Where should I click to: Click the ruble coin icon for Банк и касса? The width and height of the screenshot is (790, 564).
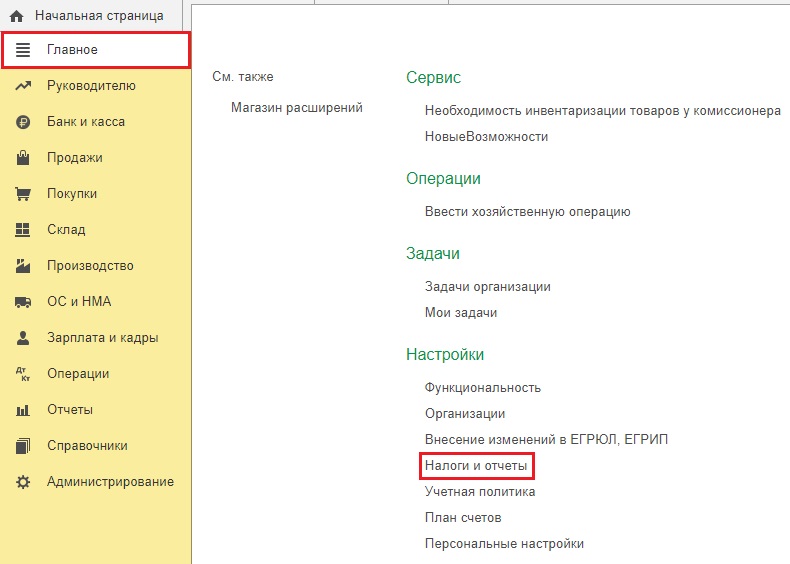pyautogui.click(x=23, y=122)
